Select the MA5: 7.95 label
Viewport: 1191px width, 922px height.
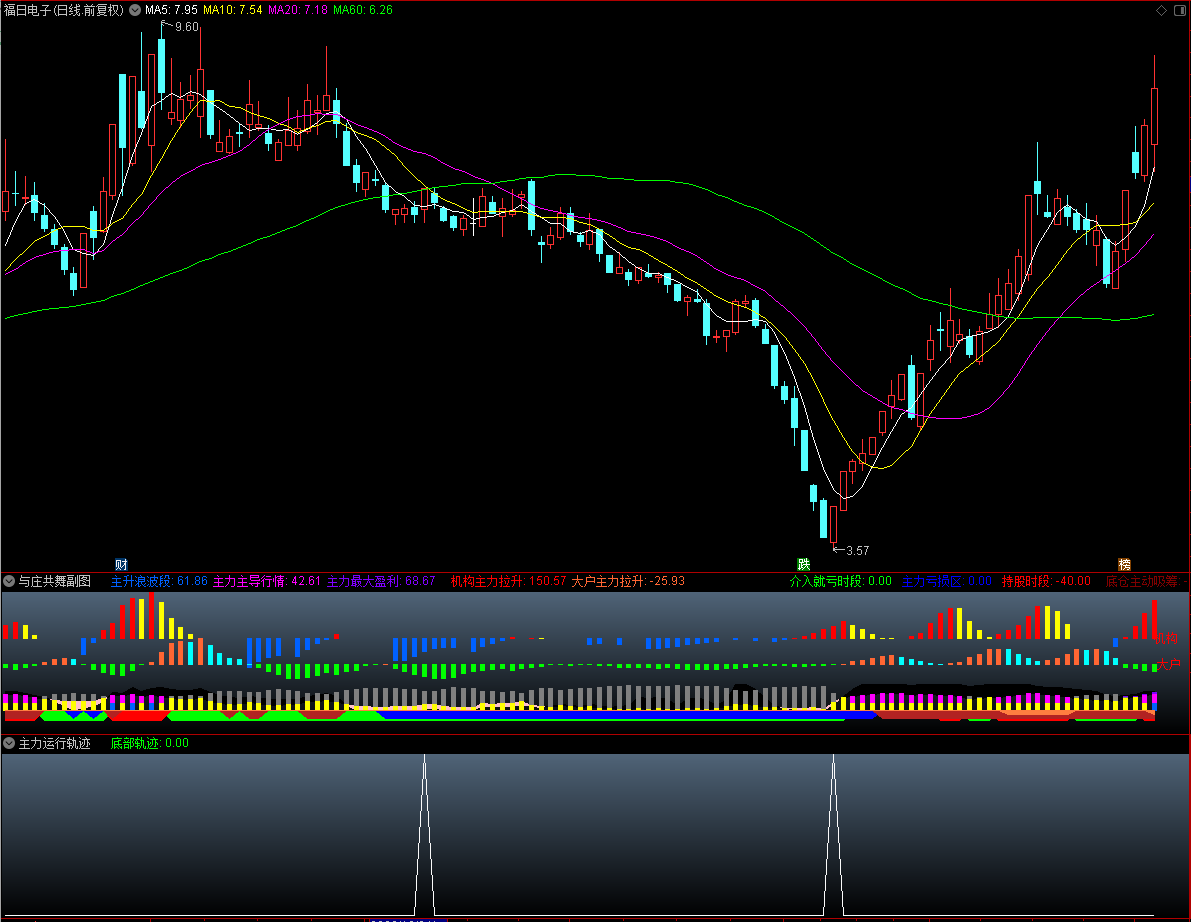click(x=172, y=10)
